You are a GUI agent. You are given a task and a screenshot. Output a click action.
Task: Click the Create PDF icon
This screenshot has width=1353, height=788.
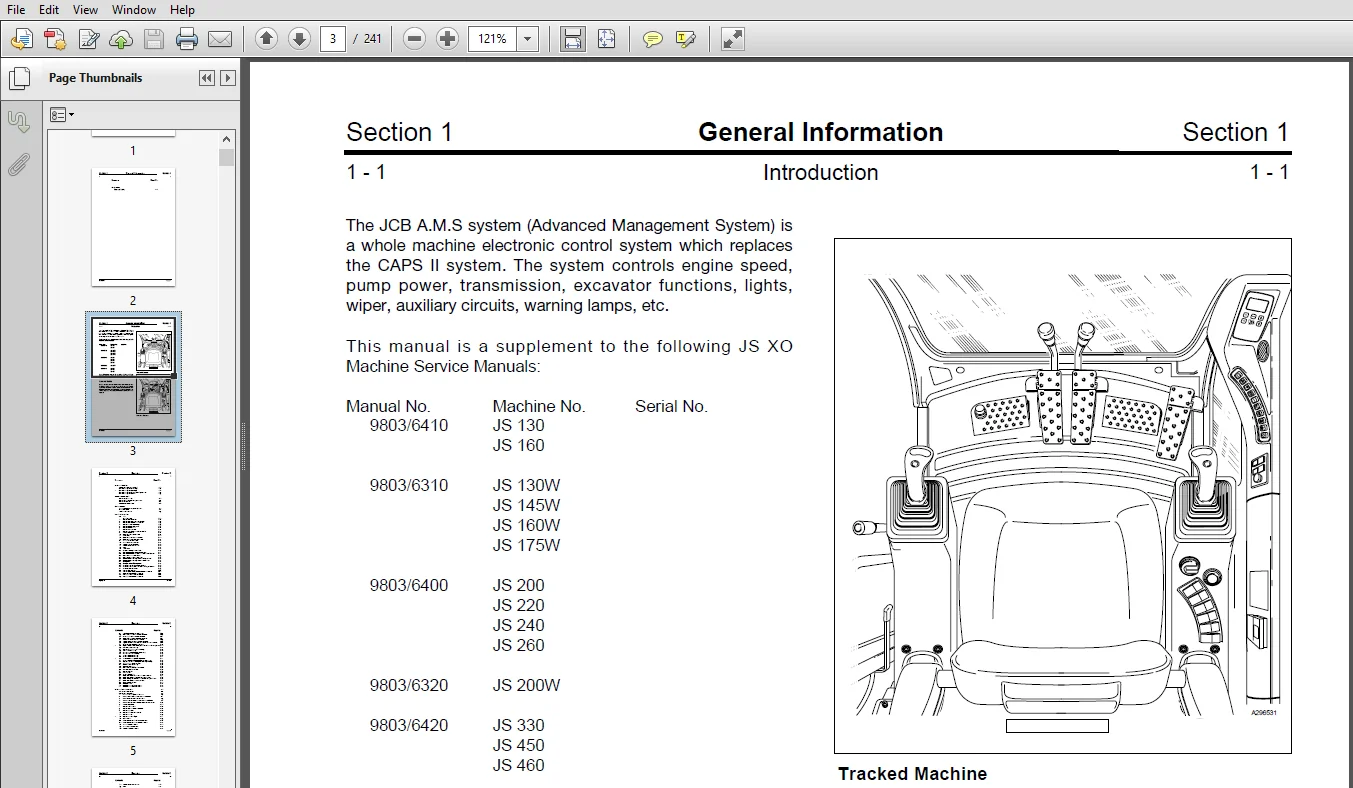[55, 40]
